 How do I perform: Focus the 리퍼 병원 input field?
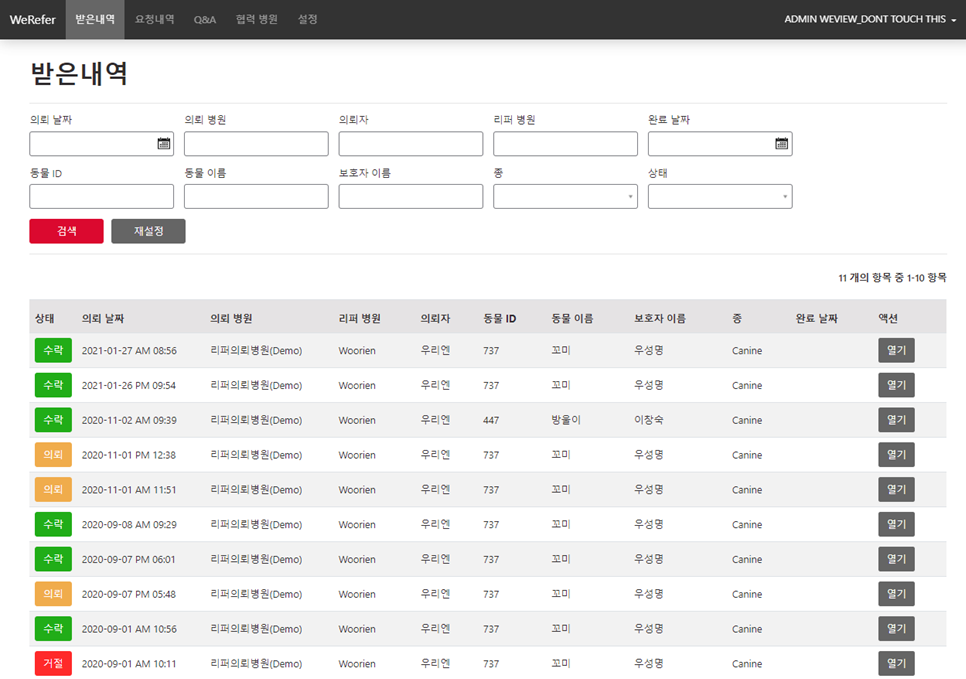tap(566, 144)
